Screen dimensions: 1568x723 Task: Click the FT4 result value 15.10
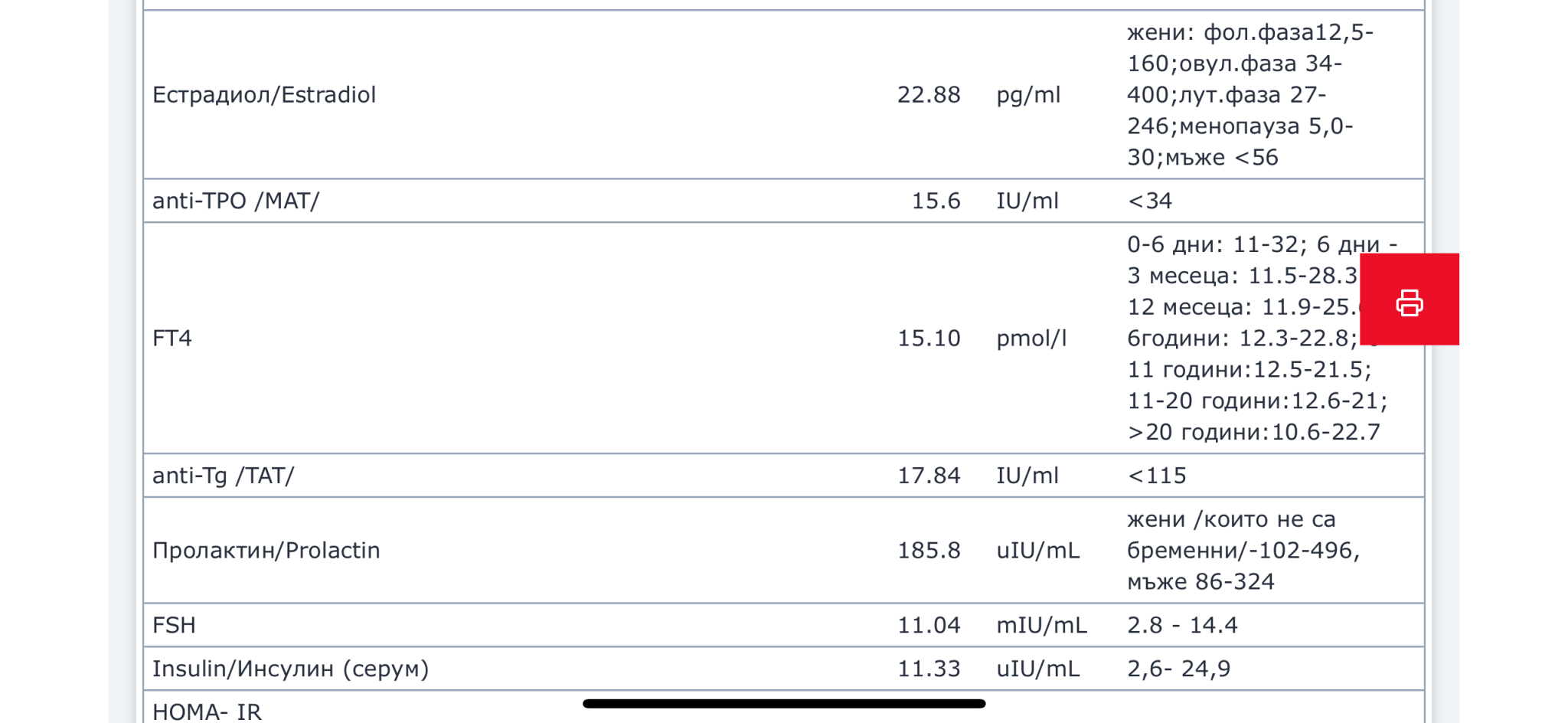point(928,338)
